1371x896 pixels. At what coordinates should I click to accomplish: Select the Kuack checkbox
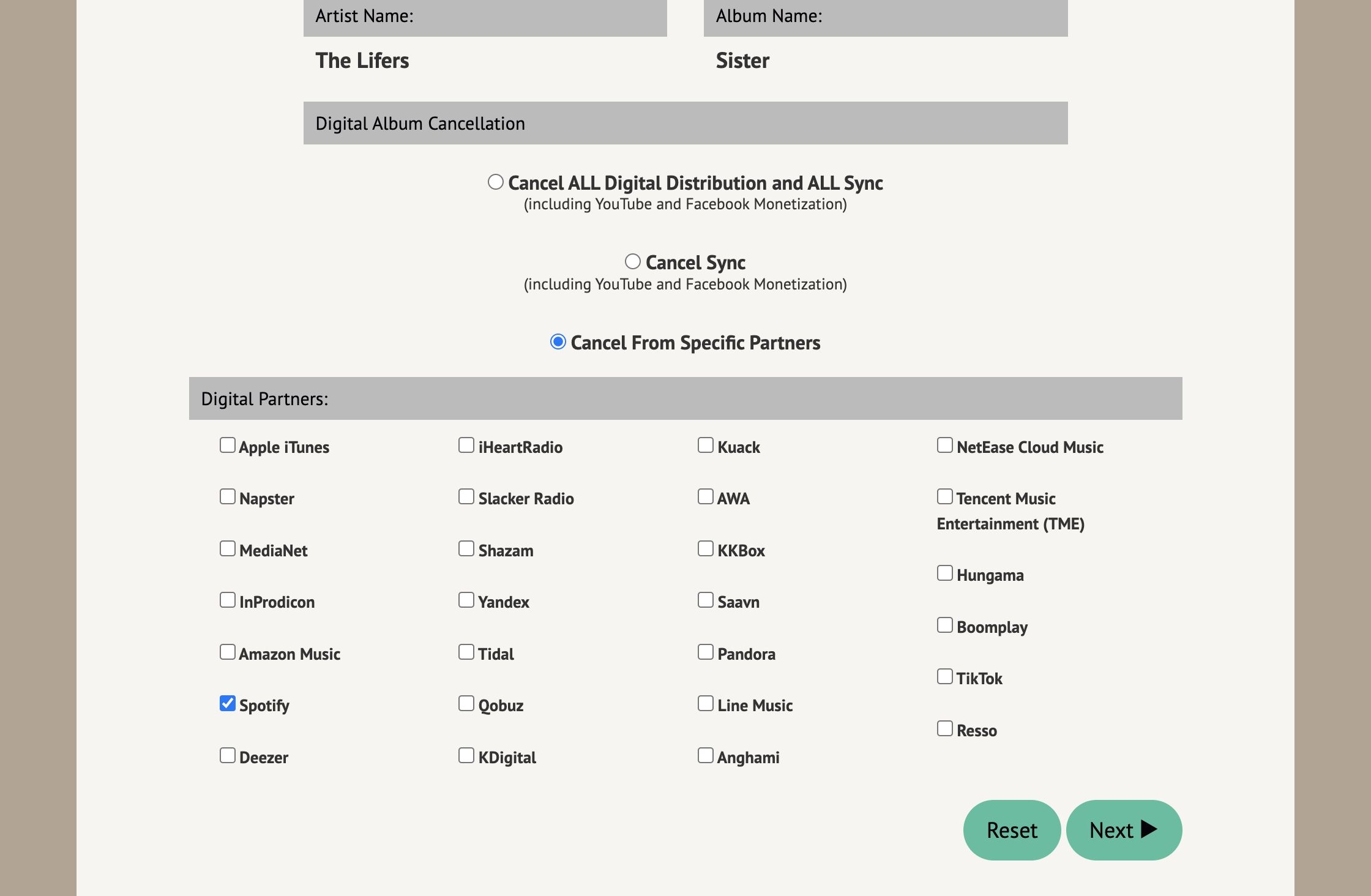click(706, 445)
